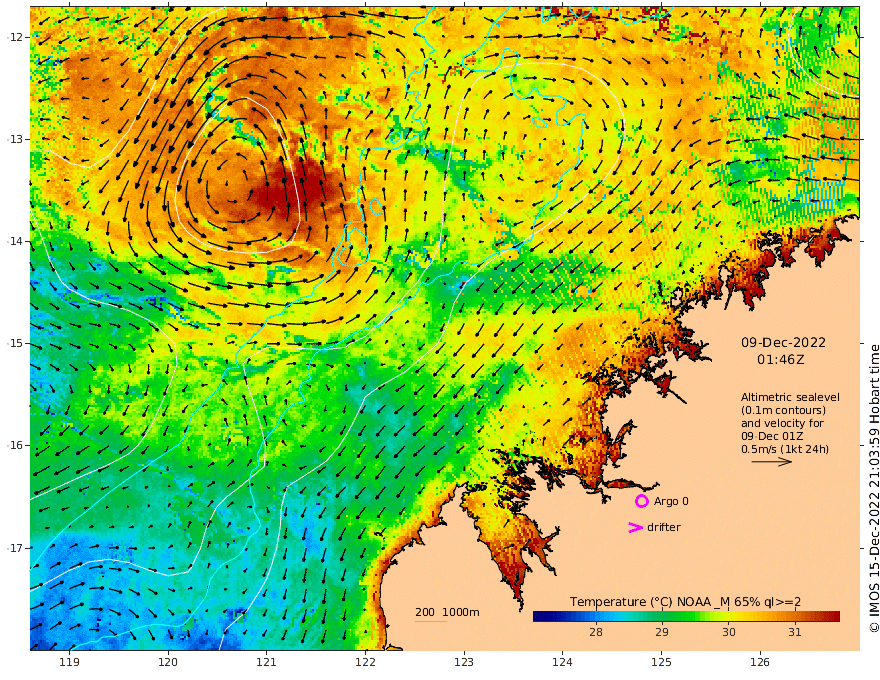Click longitude axis label 124

pos(562,662)
